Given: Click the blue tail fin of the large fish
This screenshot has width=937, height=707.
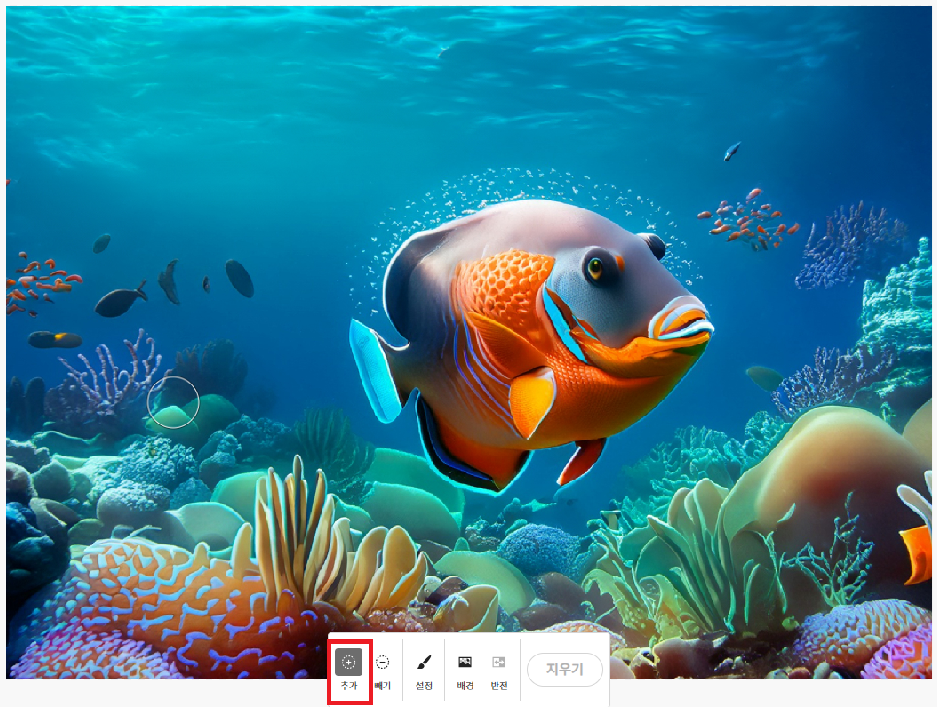Looking at the screenshot, I should click(374, 368).
